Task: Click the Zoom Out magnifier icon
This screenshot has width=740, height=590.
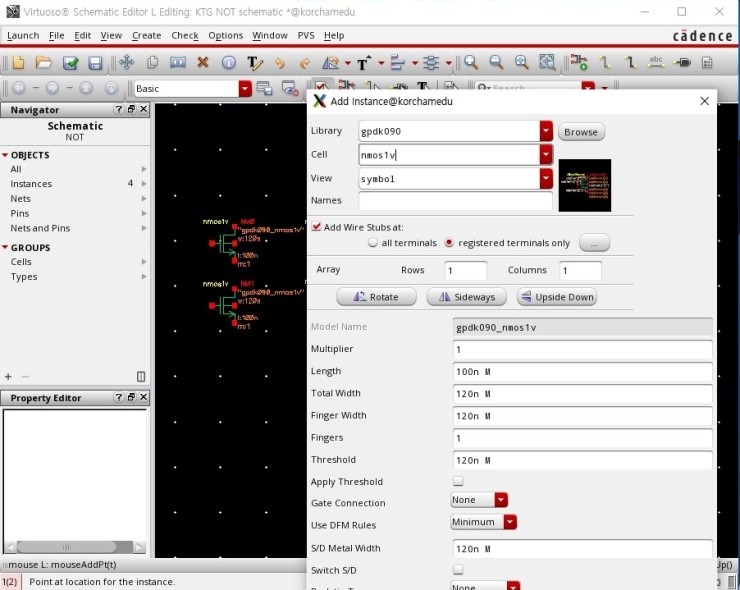Action: (496, 63)
